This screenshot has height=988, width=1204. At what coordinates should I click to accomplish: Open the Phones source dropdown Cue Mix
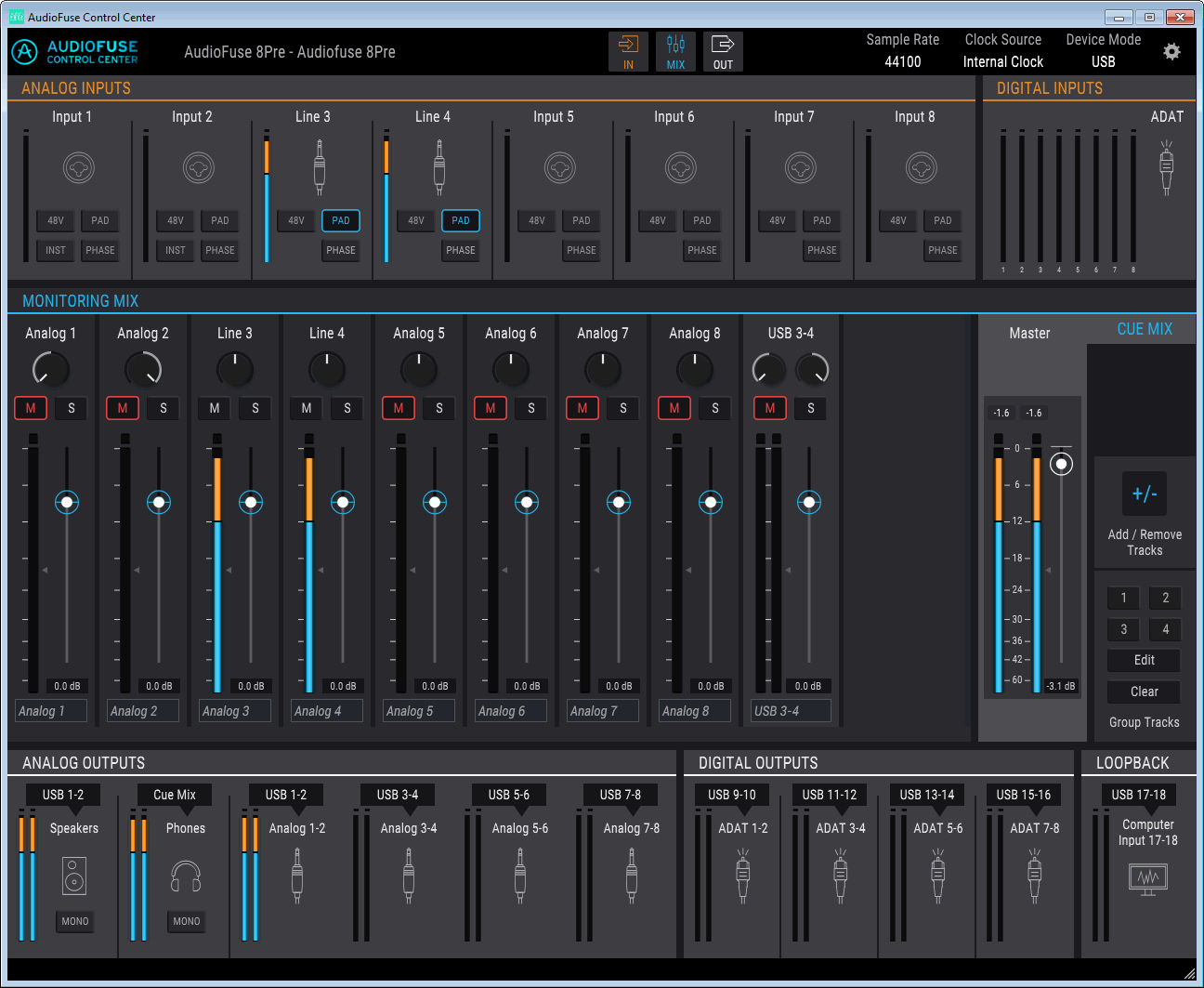click(x=175, y=795)
